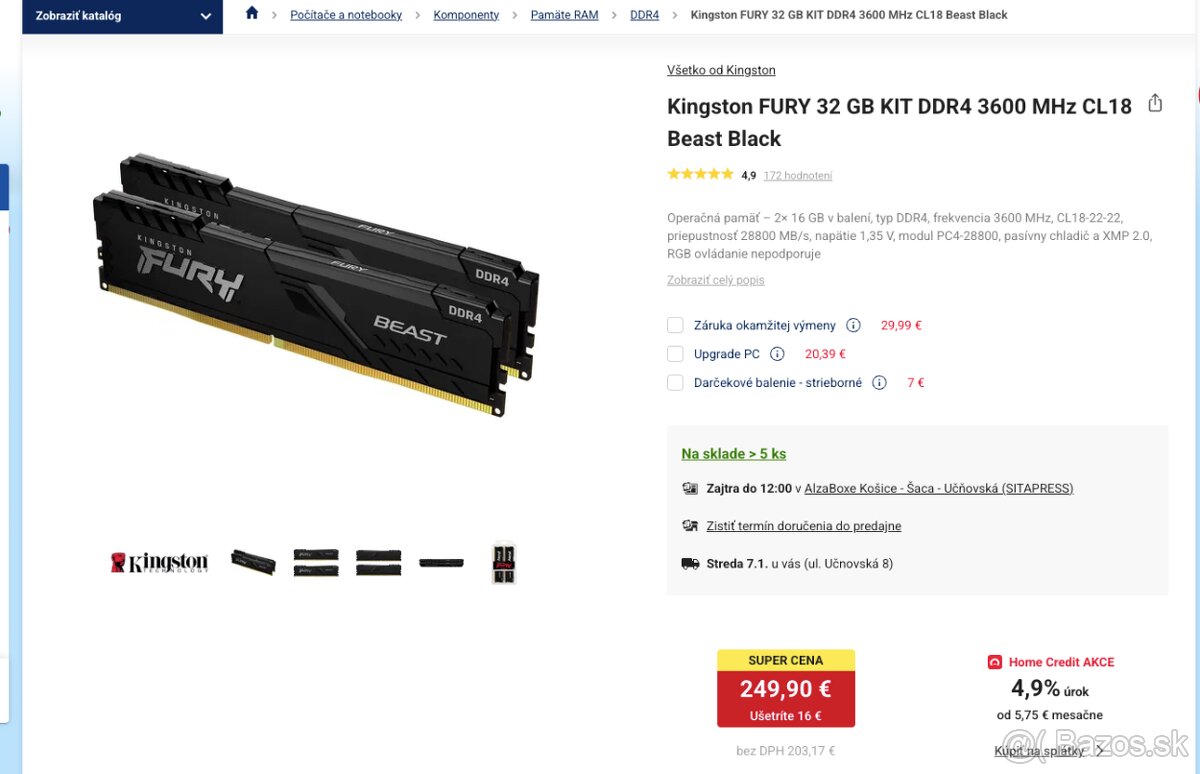Enable Záruka okamžitej výmeny checkbox
The width and height of the screenshot is (1200, 774).
tap(675, 325)
